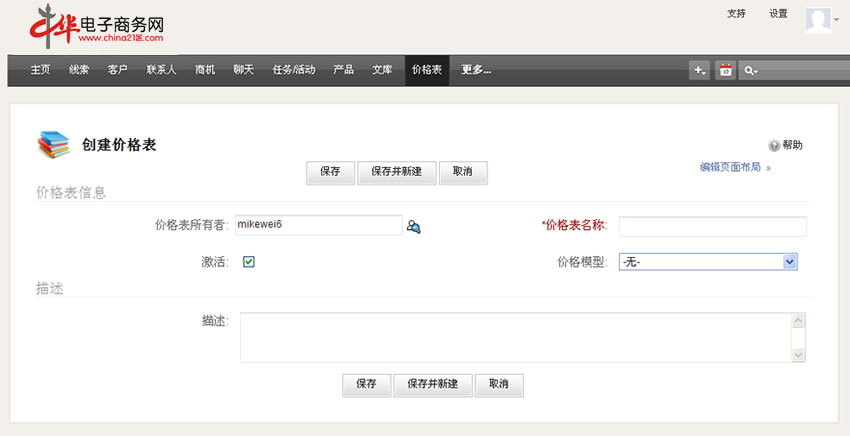Click the owner lookup icon beside mikewei6
Screen dimensions: 850x436
coord(414,227)
